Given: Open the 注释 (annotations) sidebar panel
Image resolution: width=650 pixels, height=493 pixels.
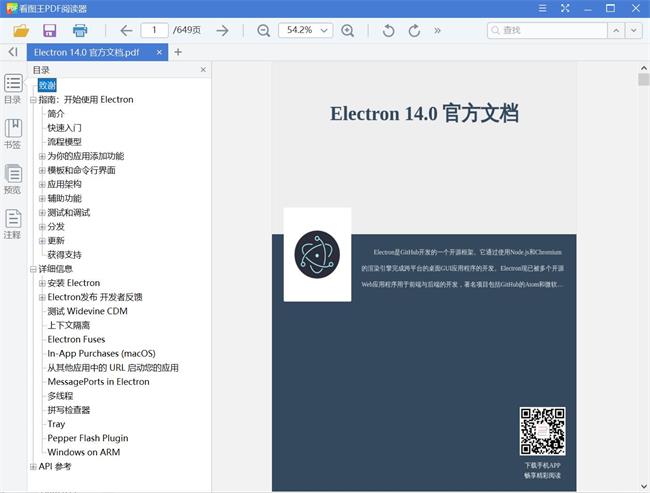Looking at the screenshot, I should (x=13, y=224).
